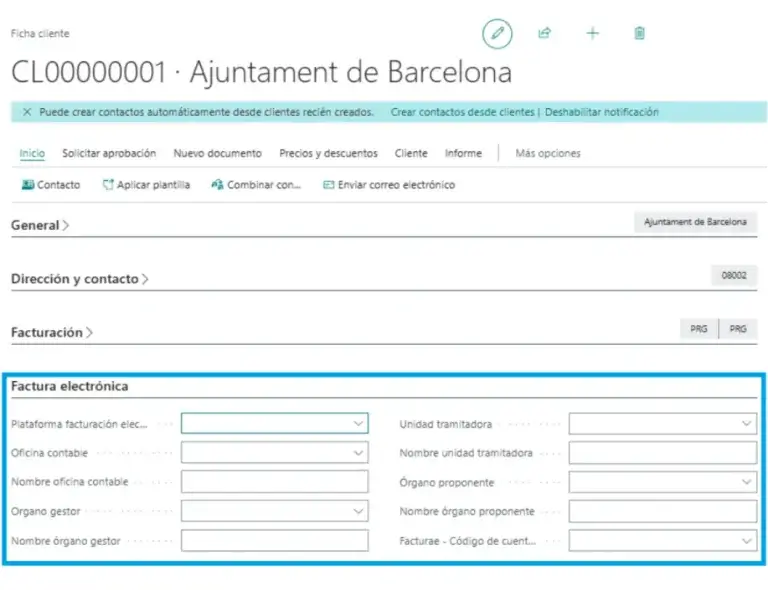Click the Nombre oficina contable field
This screenshot has height=590, width=768.
click(x=274, y=482)
